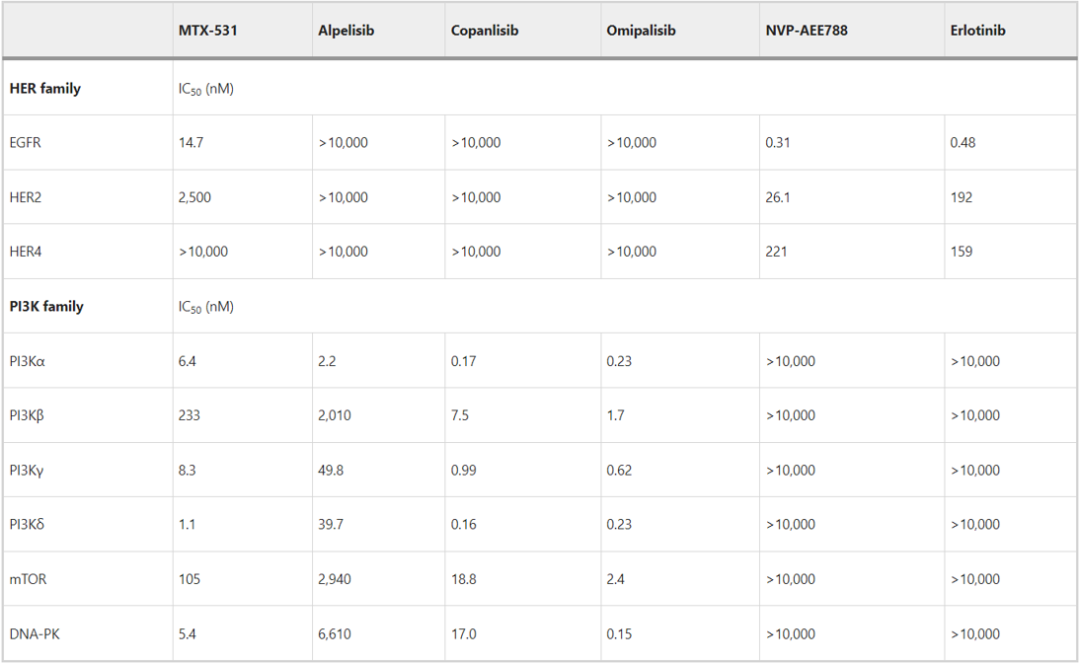
Task: Select the EGFR row label
Action: 25,143
